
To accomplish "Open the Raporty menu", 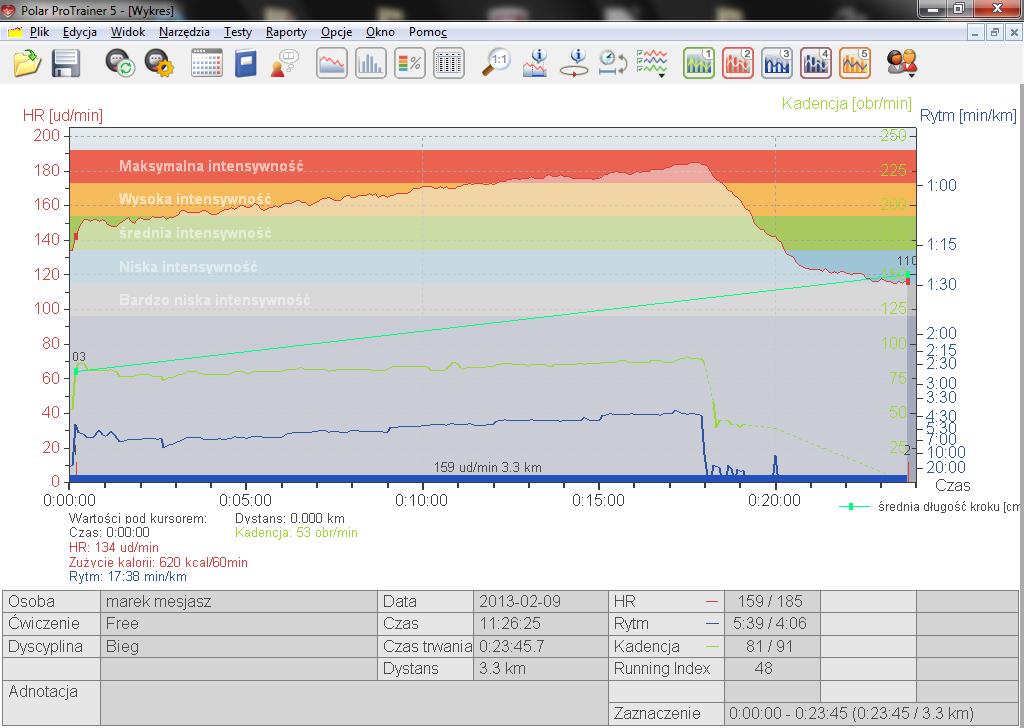I will [x=286, y=31].
